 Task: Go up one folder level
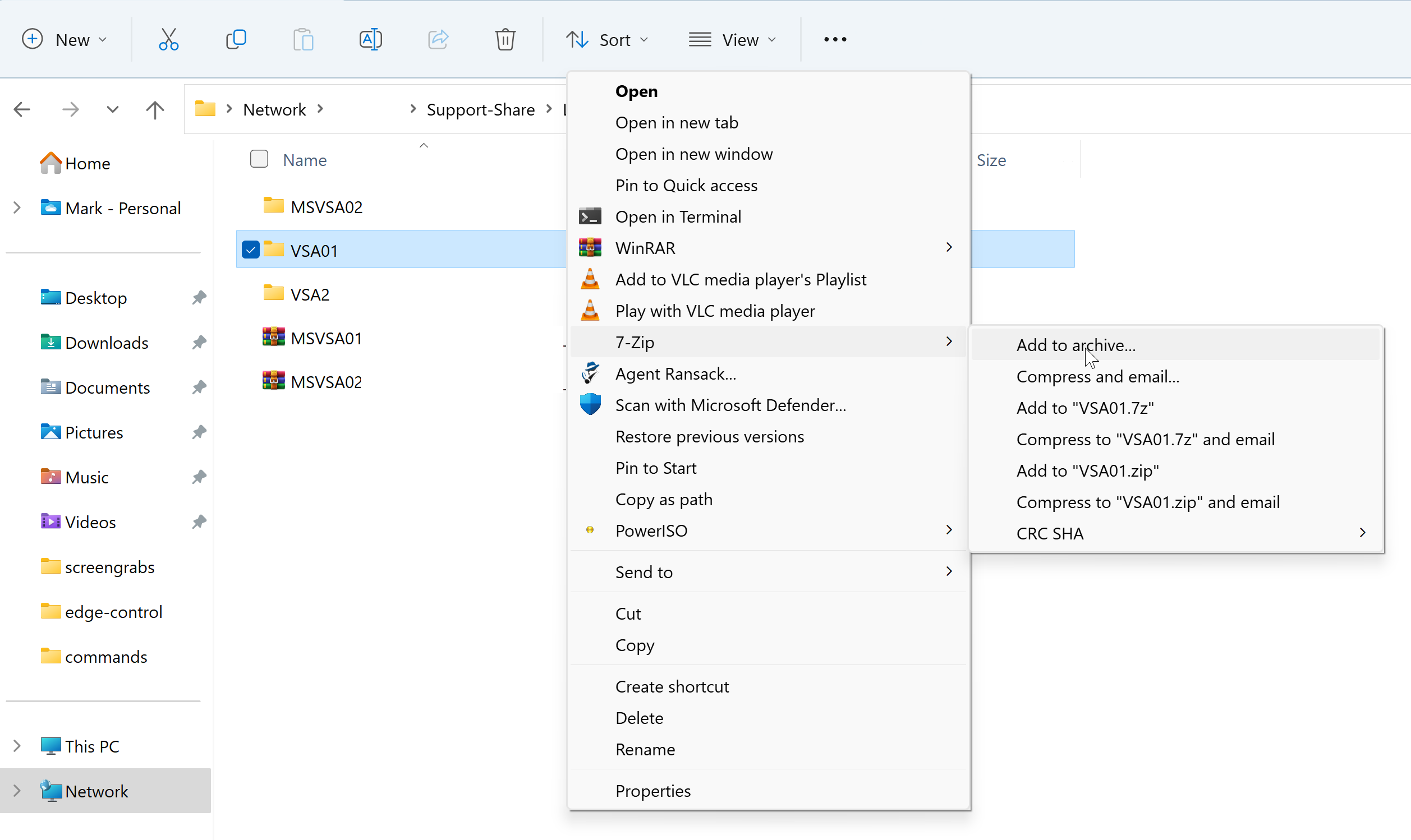click(155, 109)
